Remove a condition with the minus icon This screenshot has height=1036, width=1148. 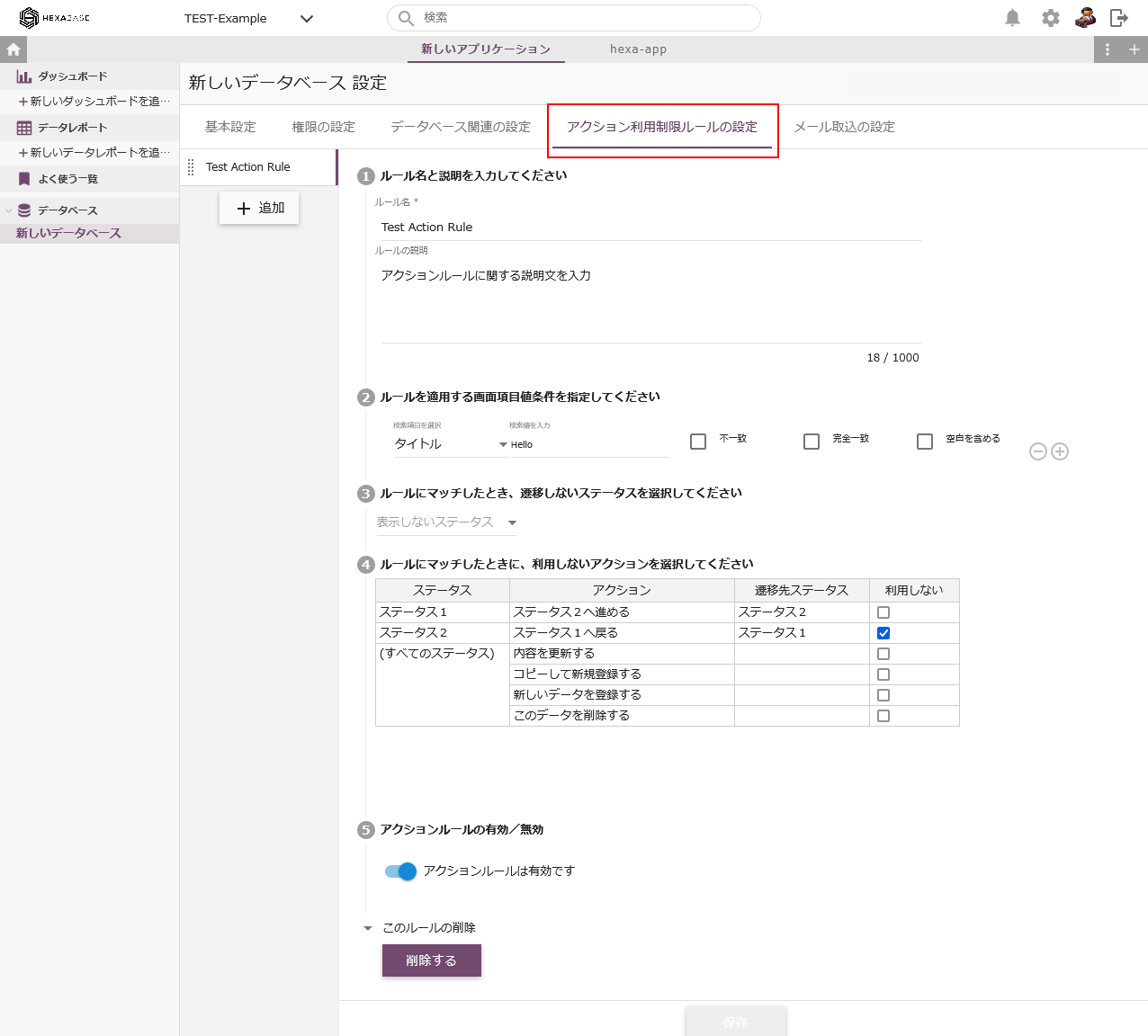(1039, 451)
